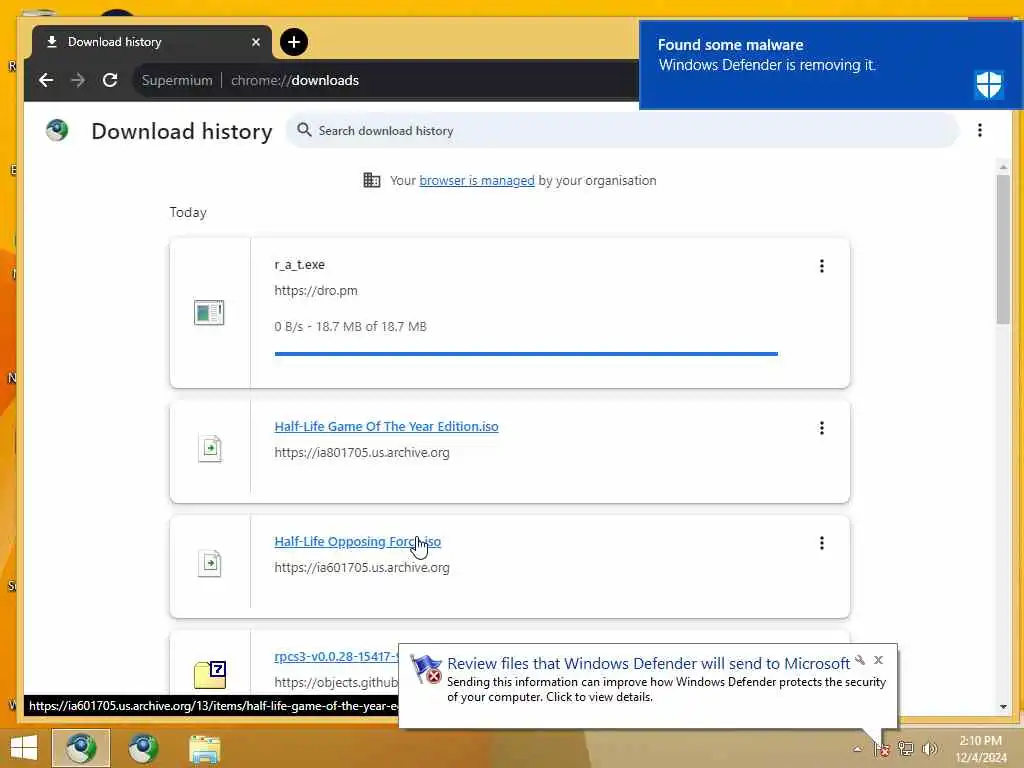Open Review files Windows Defender balloon
The image size is (1024, 768).
[648, 685]
